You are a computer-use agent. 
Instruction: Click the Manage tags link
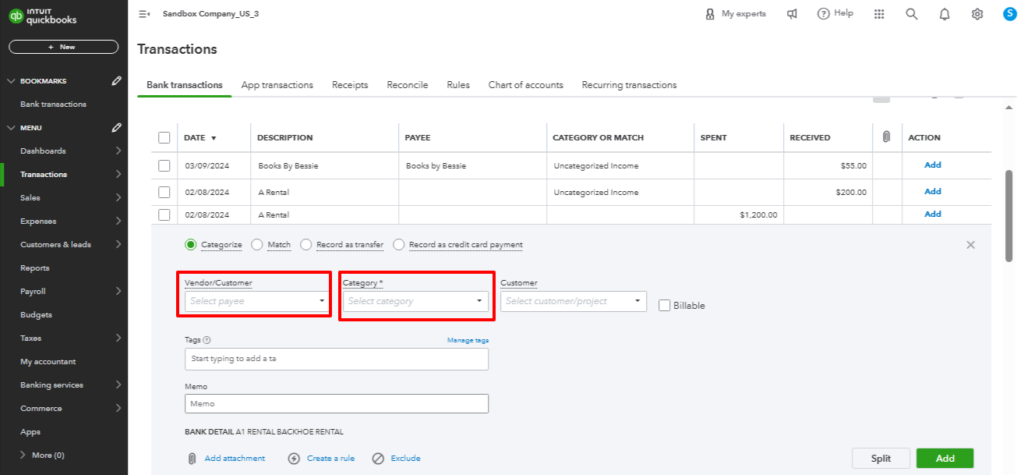(468, 340)
